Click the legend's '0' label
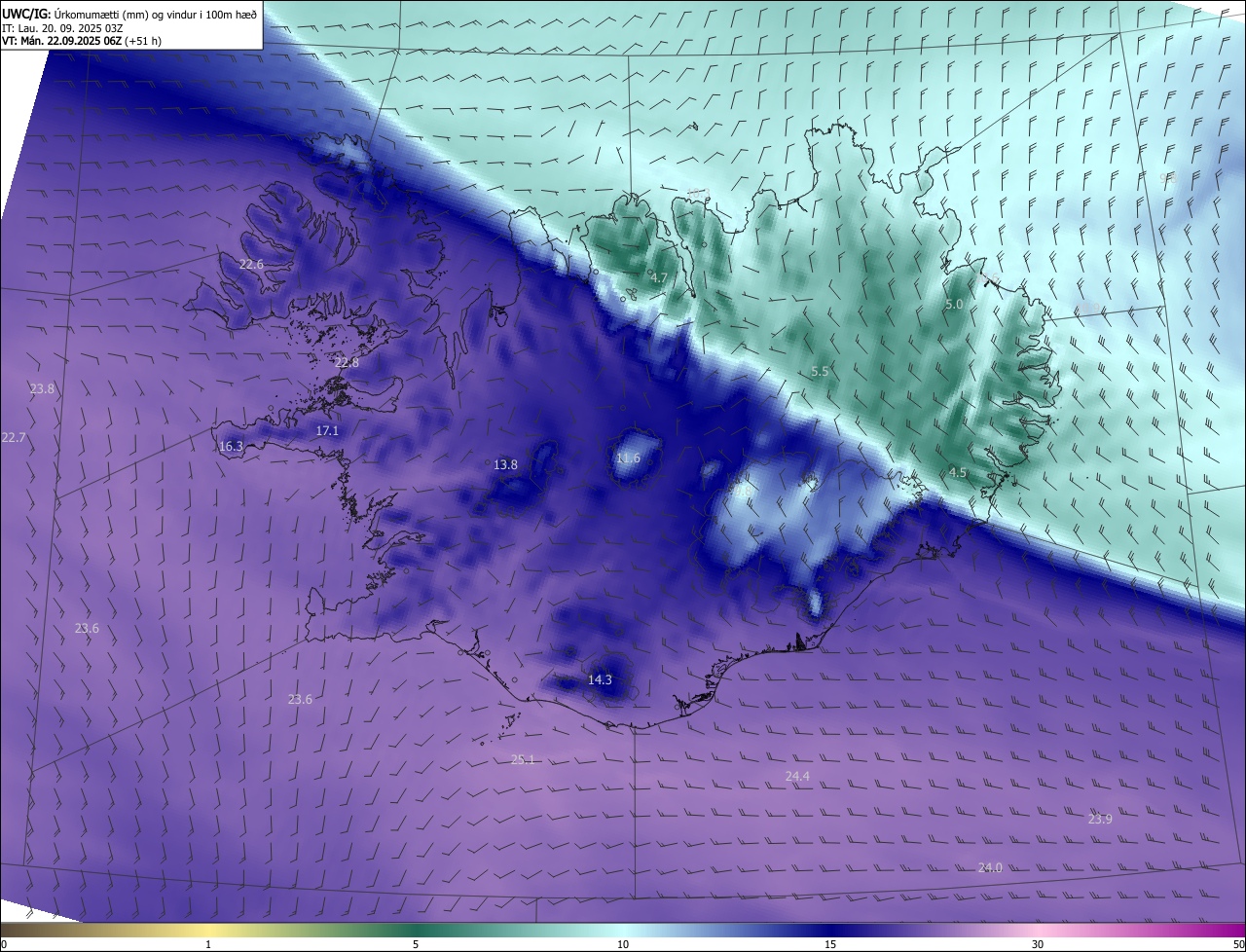 pos(4,945)
